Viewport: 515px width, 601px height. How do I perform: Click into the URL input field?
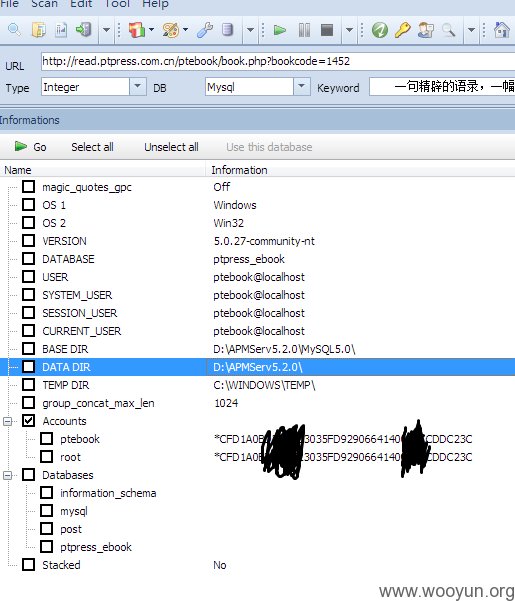pyautogui.click(x=278, y=61)
